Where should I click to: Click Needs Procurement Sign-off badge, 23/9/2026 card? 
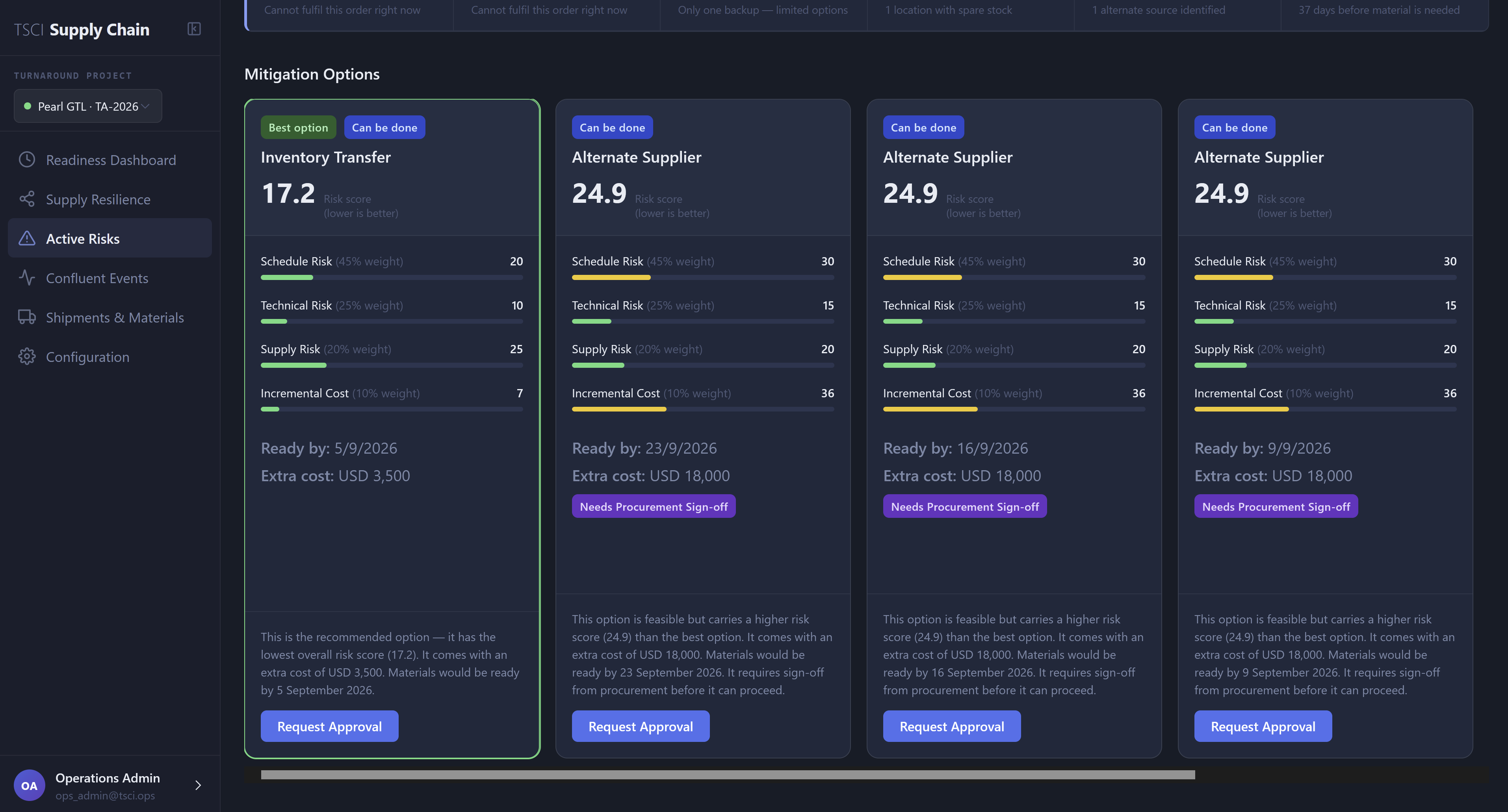click(653, 506)
